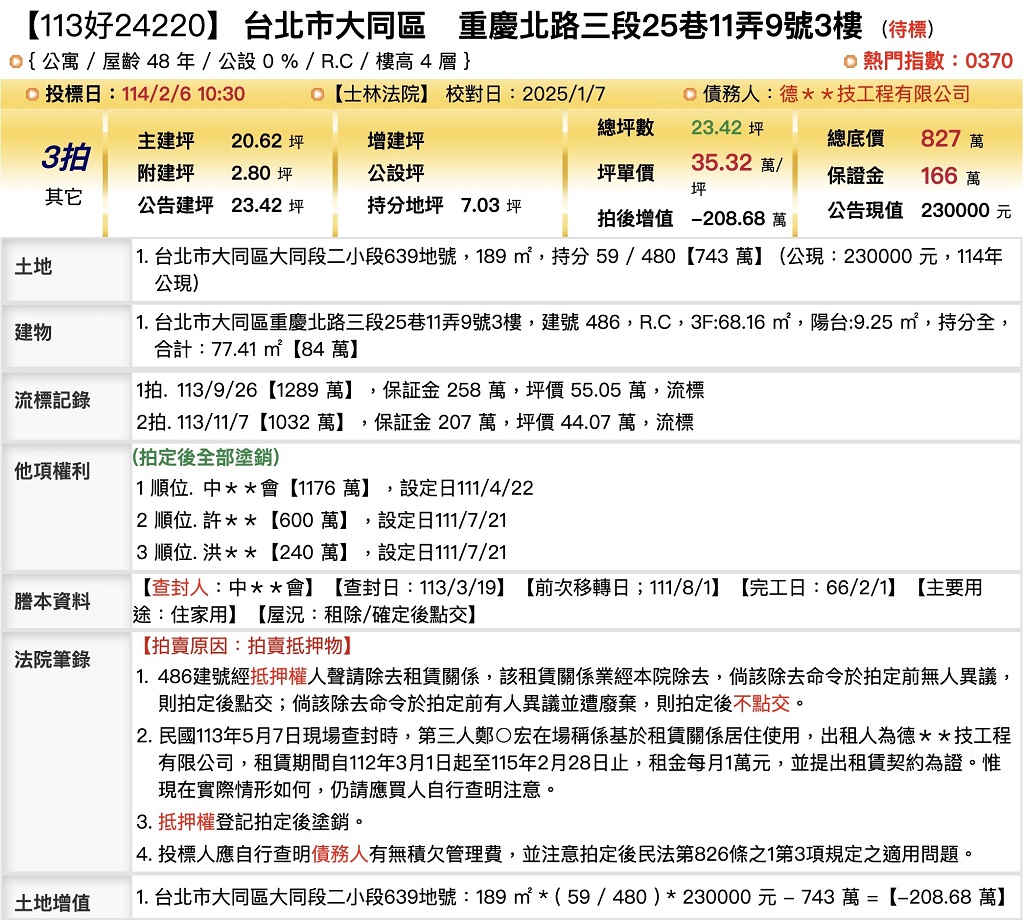The height and width of the screenshot is (920, 1024).
Task: Select the 法院筆錄 section header
Action: point(52,659)
